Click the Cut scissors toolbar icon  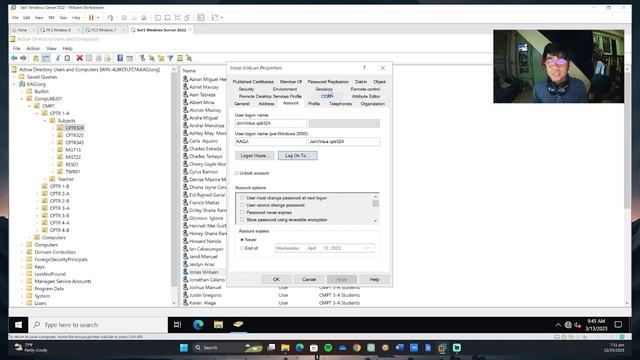(x=58, y=58)
